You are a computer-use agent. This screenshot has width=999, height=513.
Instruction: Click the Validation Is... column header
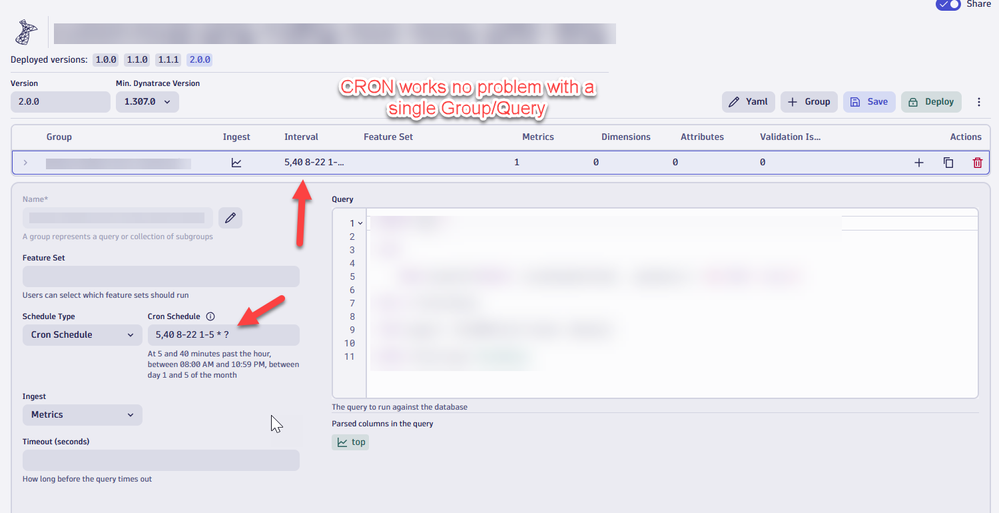point(790,137)
